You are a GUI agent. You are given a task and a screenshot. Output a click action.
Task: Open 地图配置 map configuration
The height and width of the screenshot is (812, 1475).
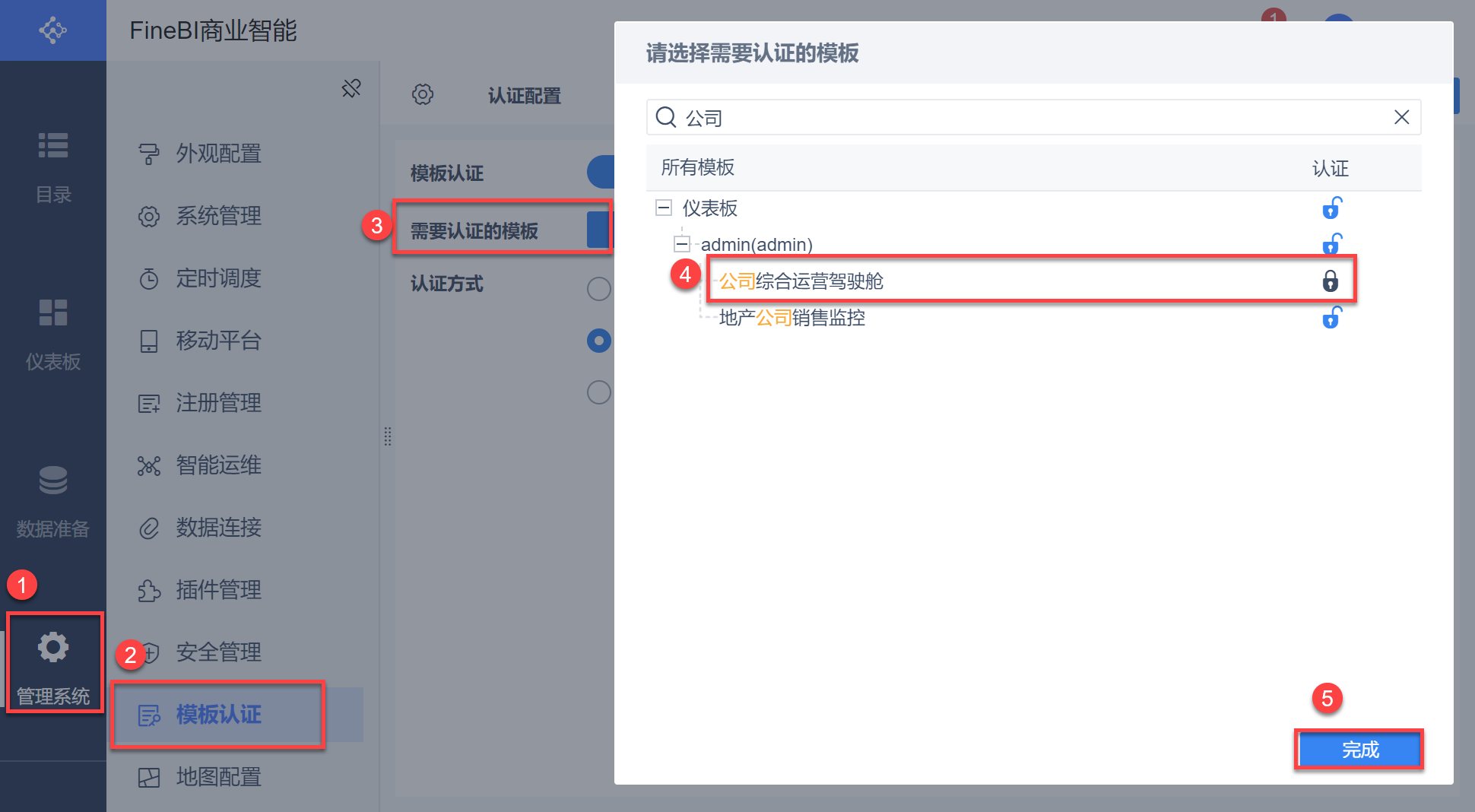[219, 777]
